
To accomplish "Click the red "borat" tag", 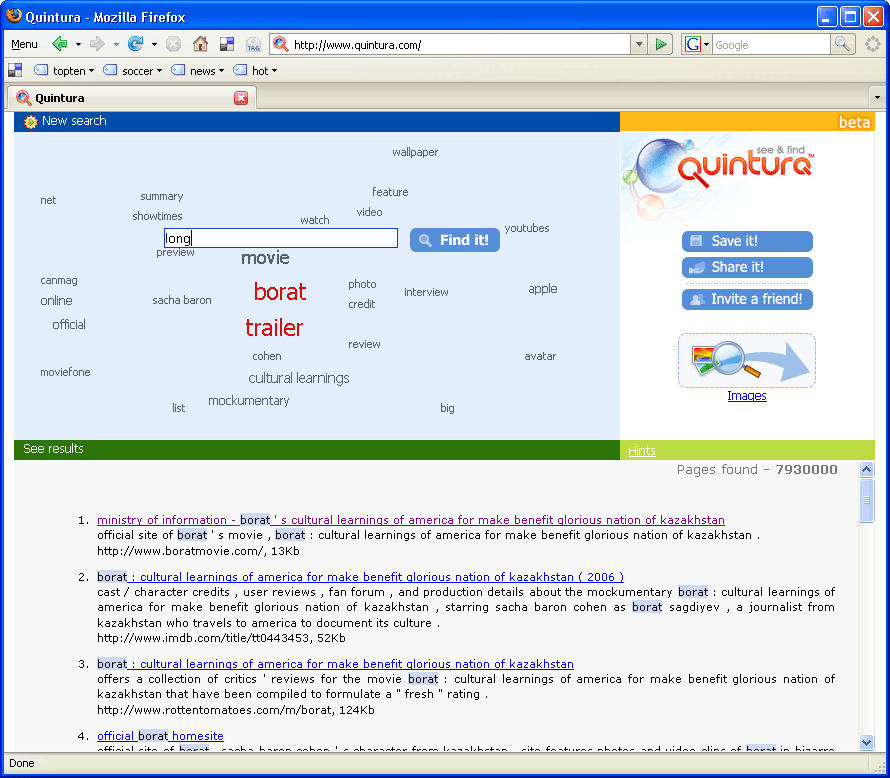I will click(280, 292).
